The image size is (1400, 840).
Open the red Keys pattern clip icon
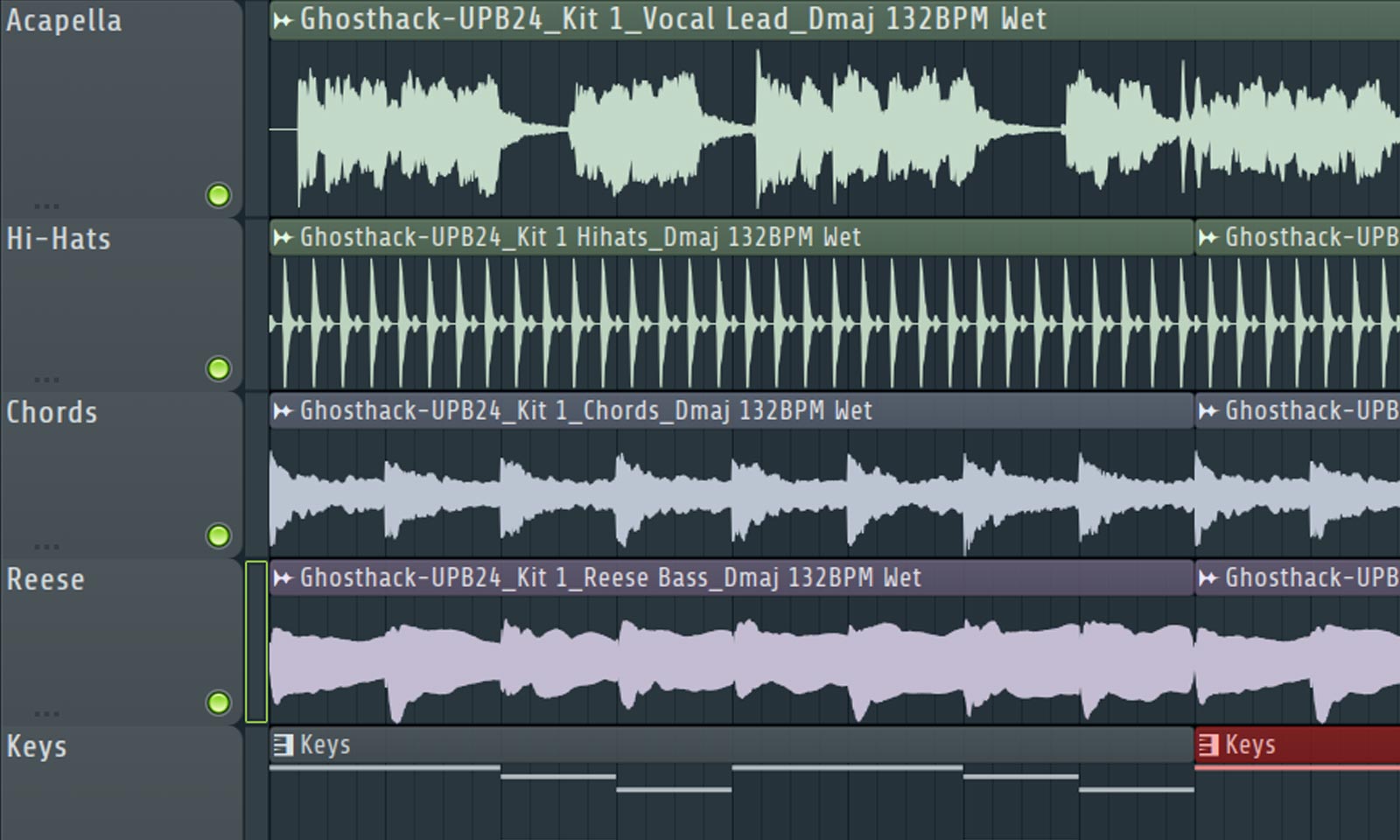(x=1208, y=745)
